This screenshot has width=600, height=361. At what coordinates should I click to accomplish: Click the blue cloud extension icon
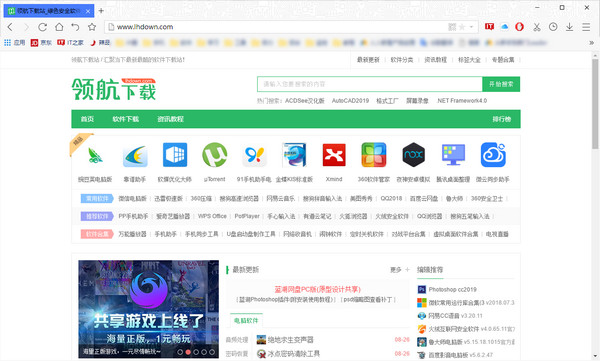[x=504, y=26]
